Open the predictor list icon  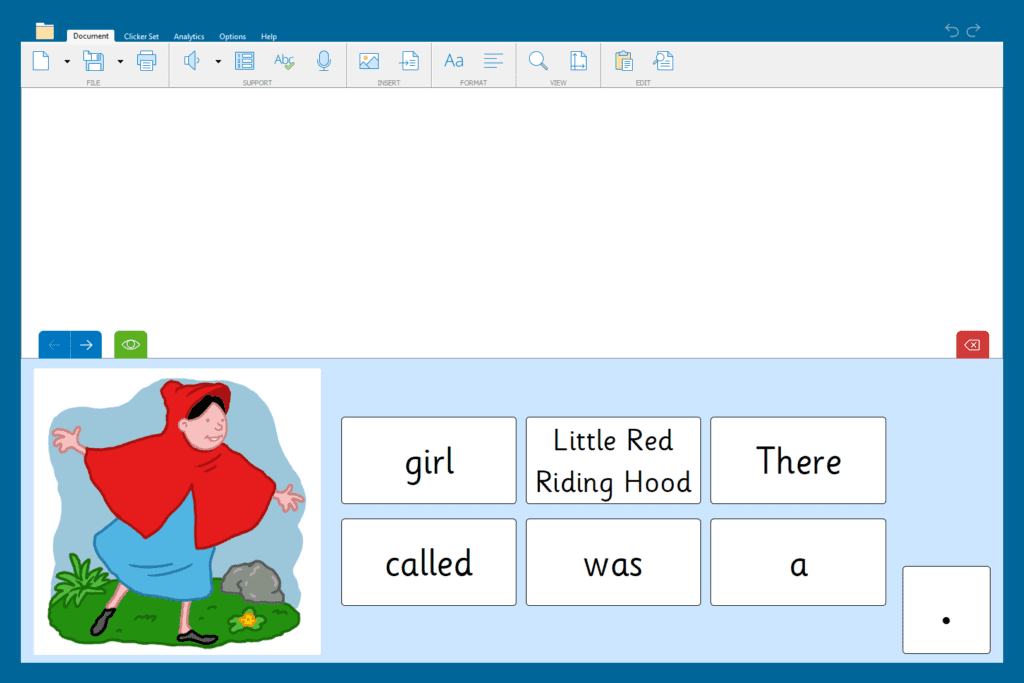(244, 61)
